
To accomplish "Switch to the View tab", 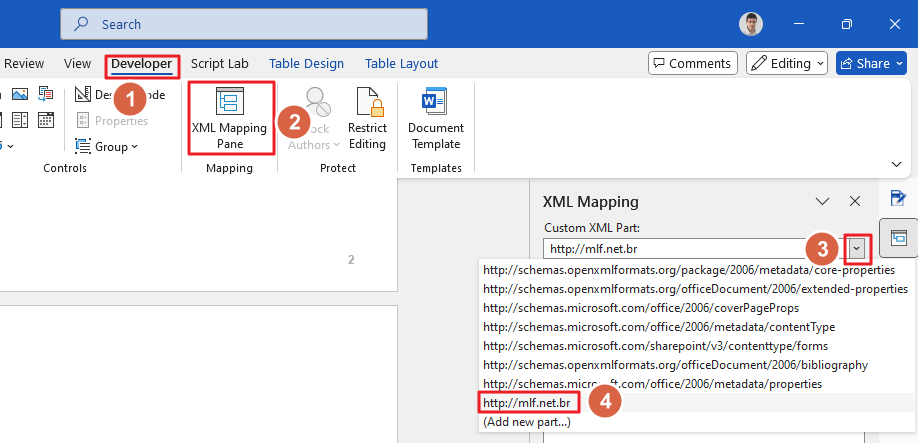I will click(77, 64).
